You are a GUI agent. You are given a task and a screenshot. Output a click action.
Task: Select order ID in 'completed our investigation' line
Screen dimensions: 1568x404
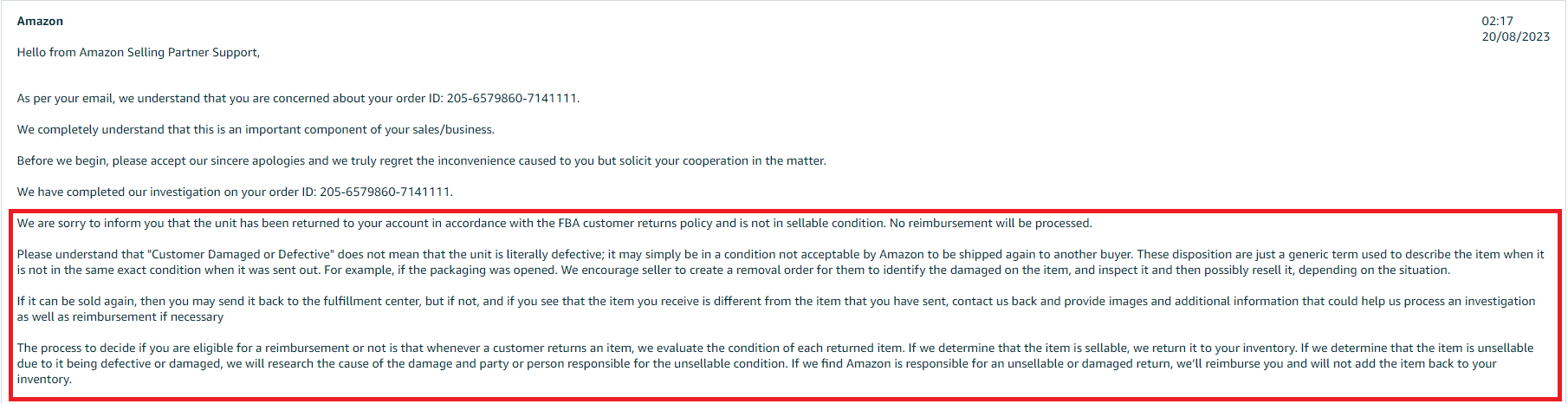(385, 192)
